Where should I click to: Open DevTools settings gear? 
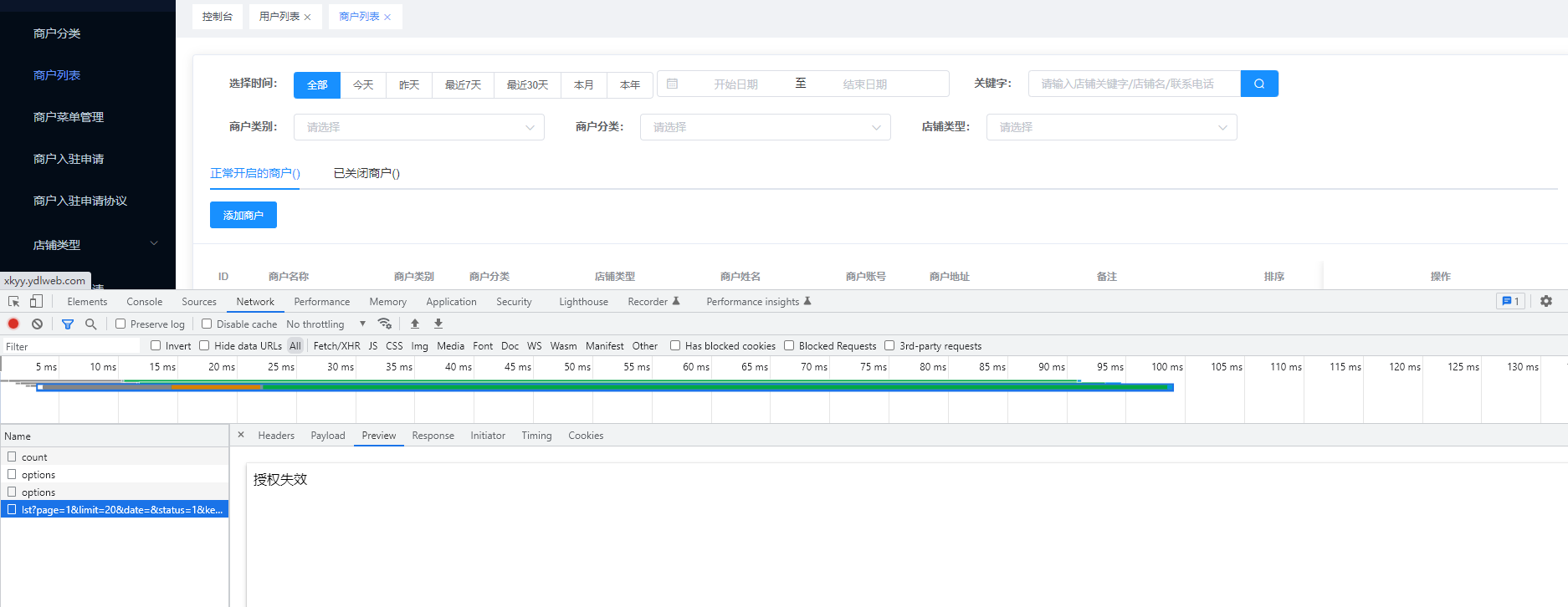tap(1546, 301)
